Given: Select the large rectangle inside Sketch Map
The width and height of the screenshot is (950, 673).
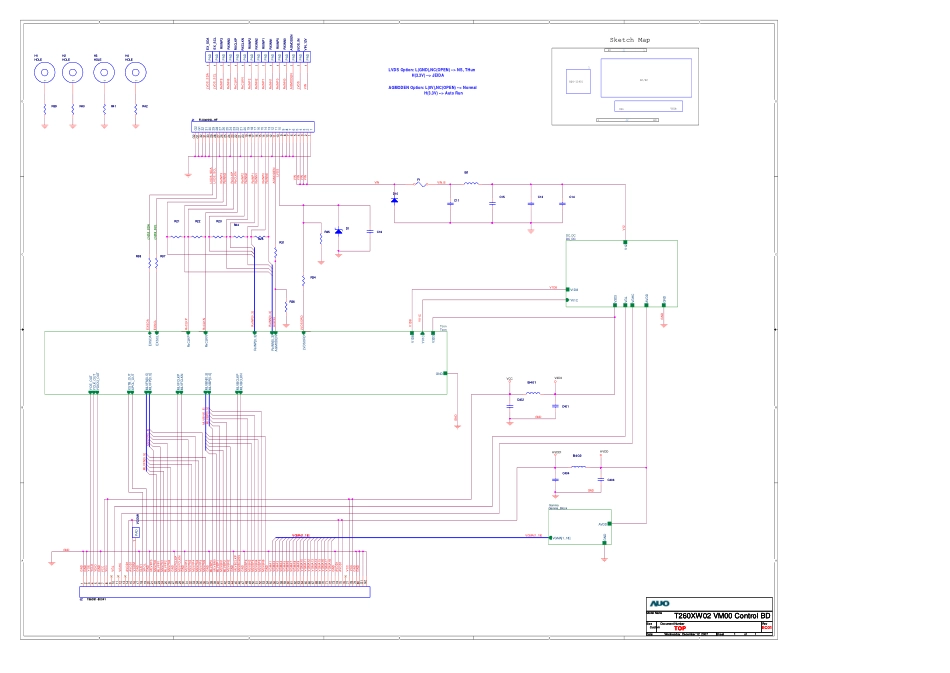Looking at the screenshot, I should pos(637,78).
